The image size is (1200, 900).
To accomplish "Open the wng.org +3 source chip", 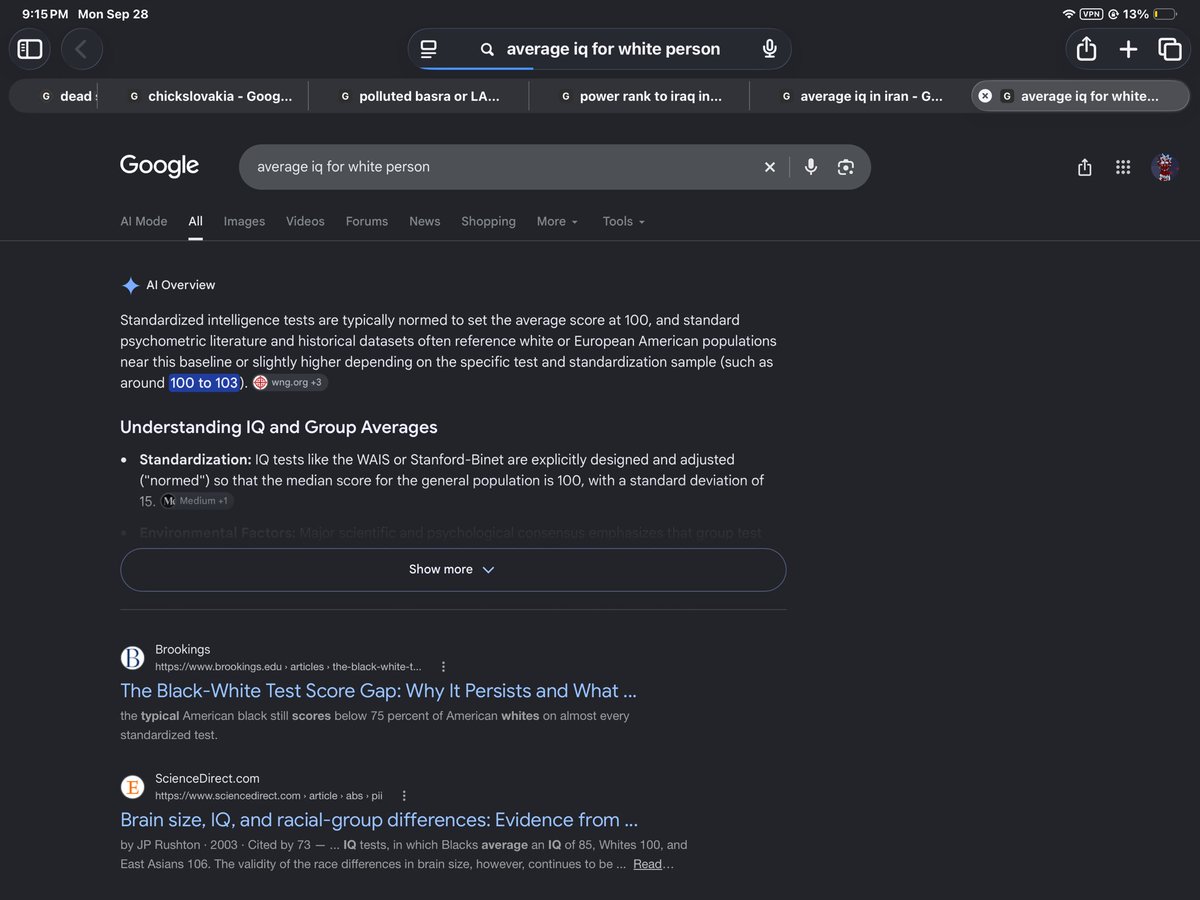I will coord(289,383).
